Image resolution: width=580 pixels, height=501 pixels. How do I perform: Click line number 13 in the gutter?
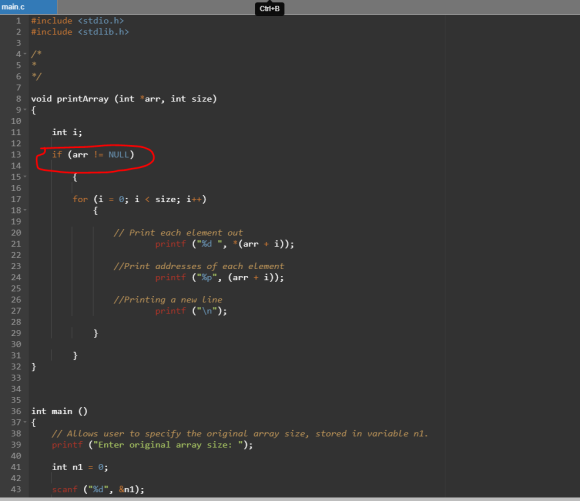click(x=16, y=155)
